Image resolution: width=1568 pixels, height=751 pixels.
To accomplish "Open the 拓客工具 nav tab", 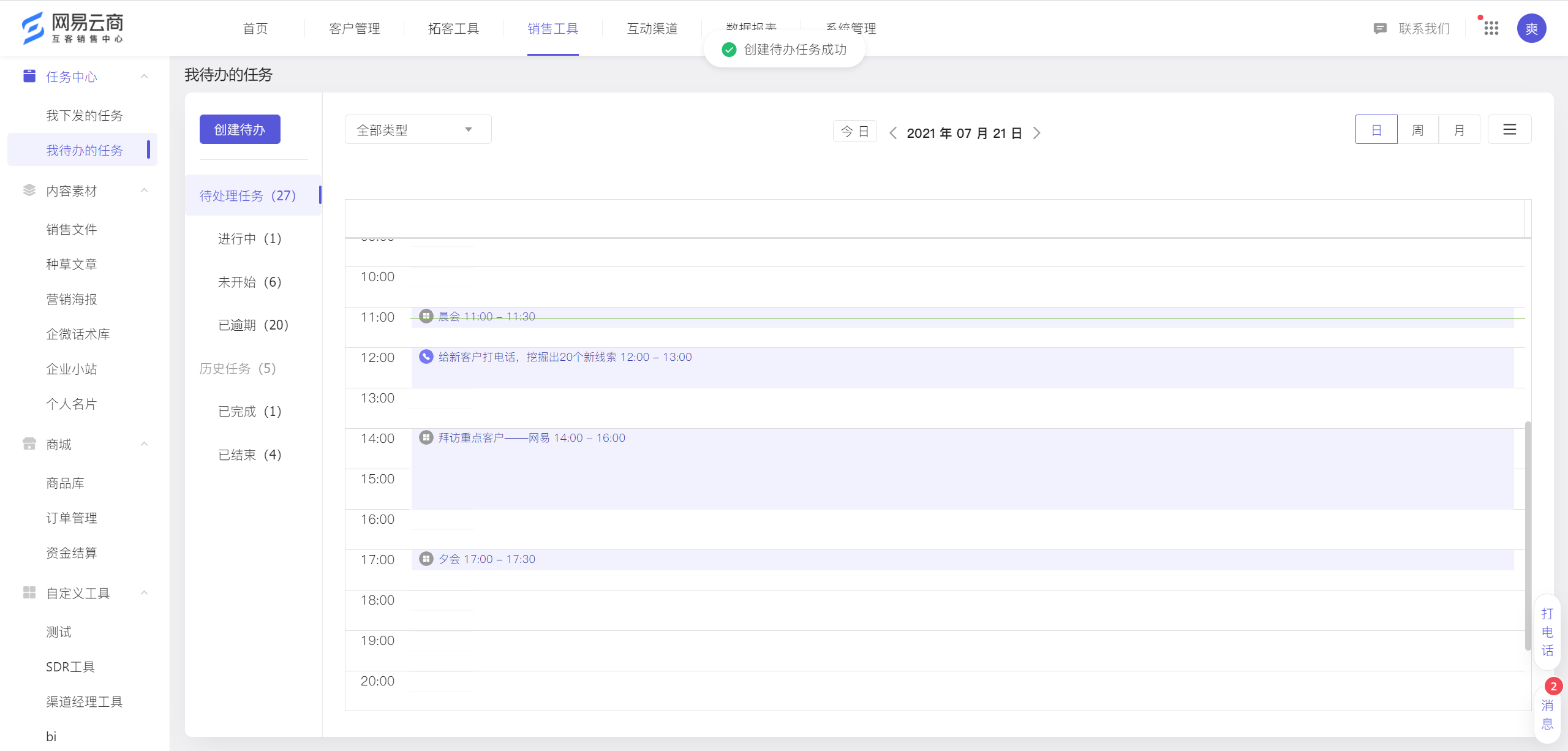I will (x=454, y=28).
